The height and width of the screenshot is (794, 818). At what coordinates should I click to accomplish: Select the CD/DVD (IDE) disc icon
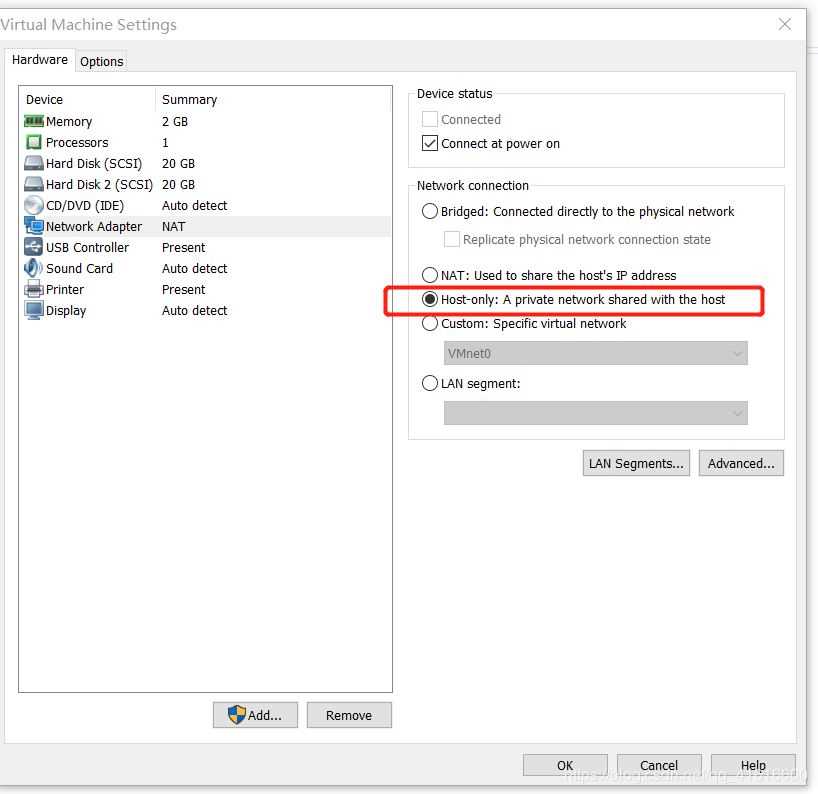[33, 205]
